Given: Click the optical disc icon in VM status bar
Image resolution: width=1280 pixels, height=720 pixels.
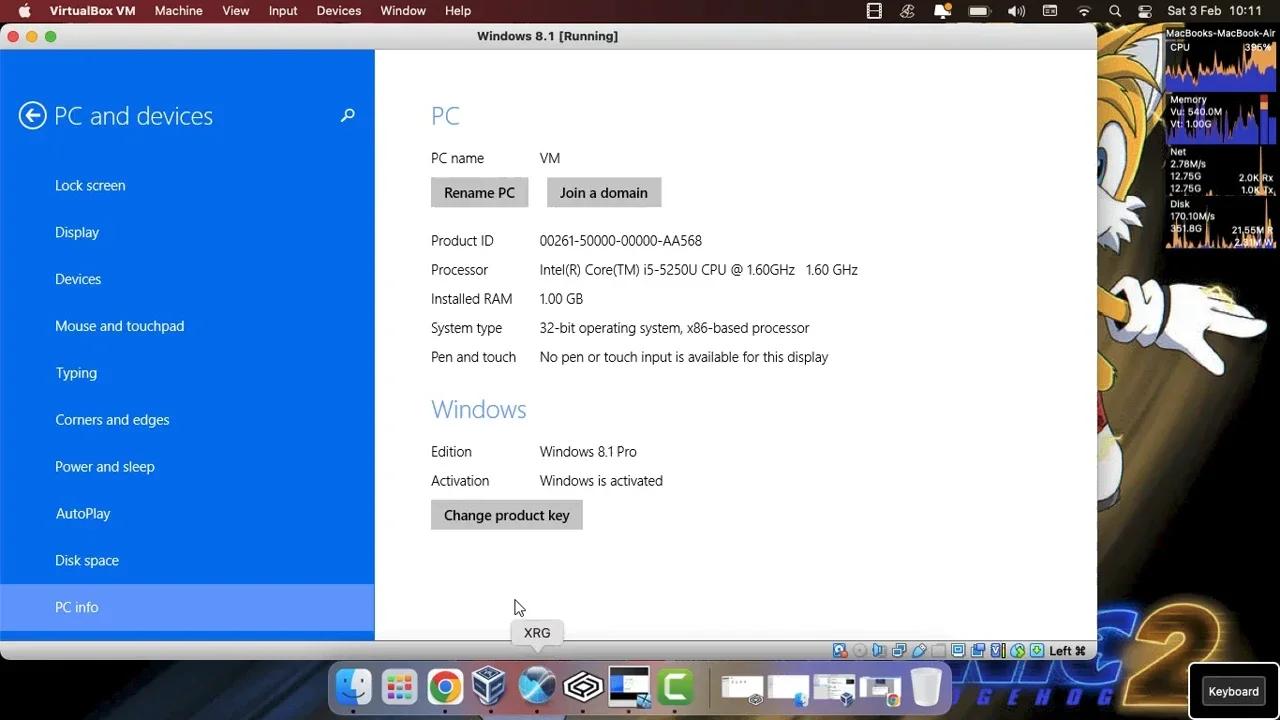Looking at the screenshot, I should 860,650.
